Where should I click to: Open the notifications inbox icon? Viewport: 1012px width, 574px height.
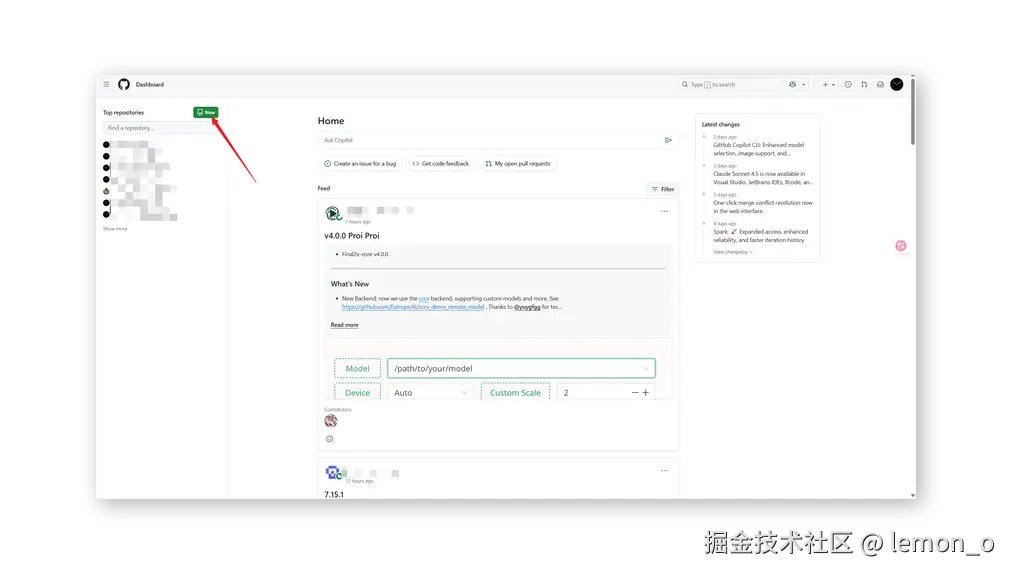(880, 85)
